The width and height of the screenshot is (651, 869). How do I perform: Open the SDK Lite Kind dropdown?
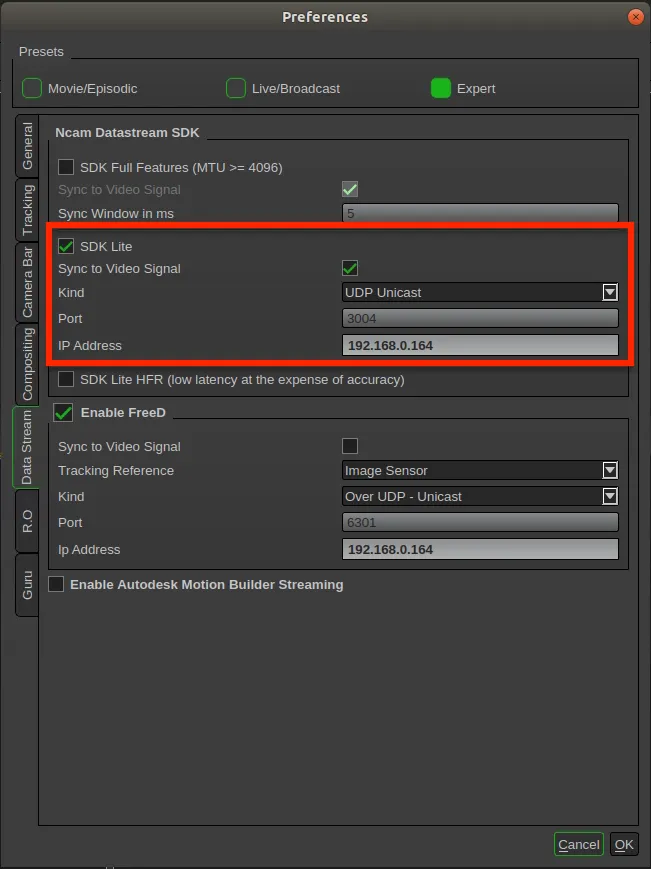[480, 292]
